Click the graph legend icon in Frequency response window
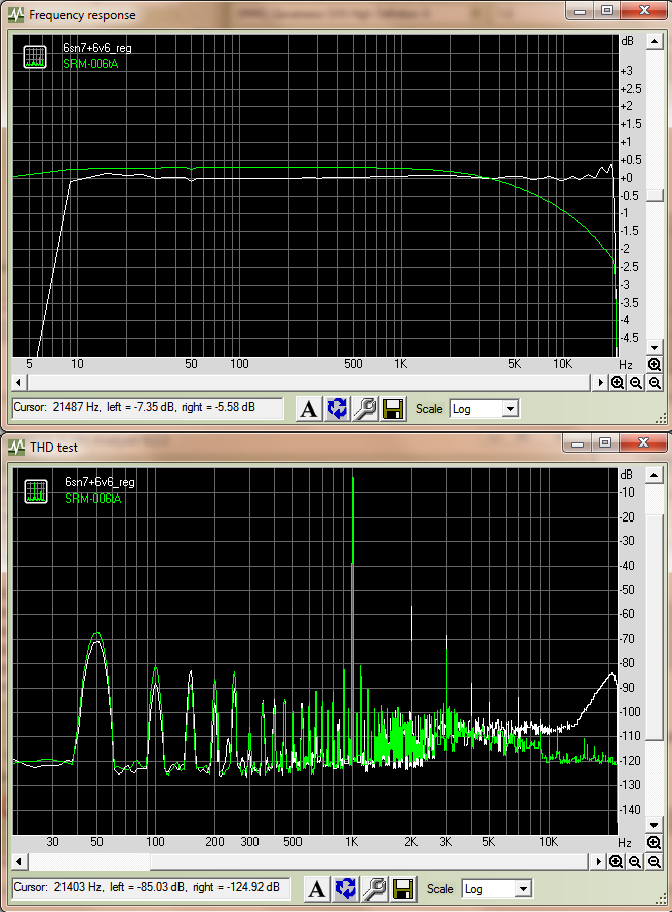 click(35, 56)
